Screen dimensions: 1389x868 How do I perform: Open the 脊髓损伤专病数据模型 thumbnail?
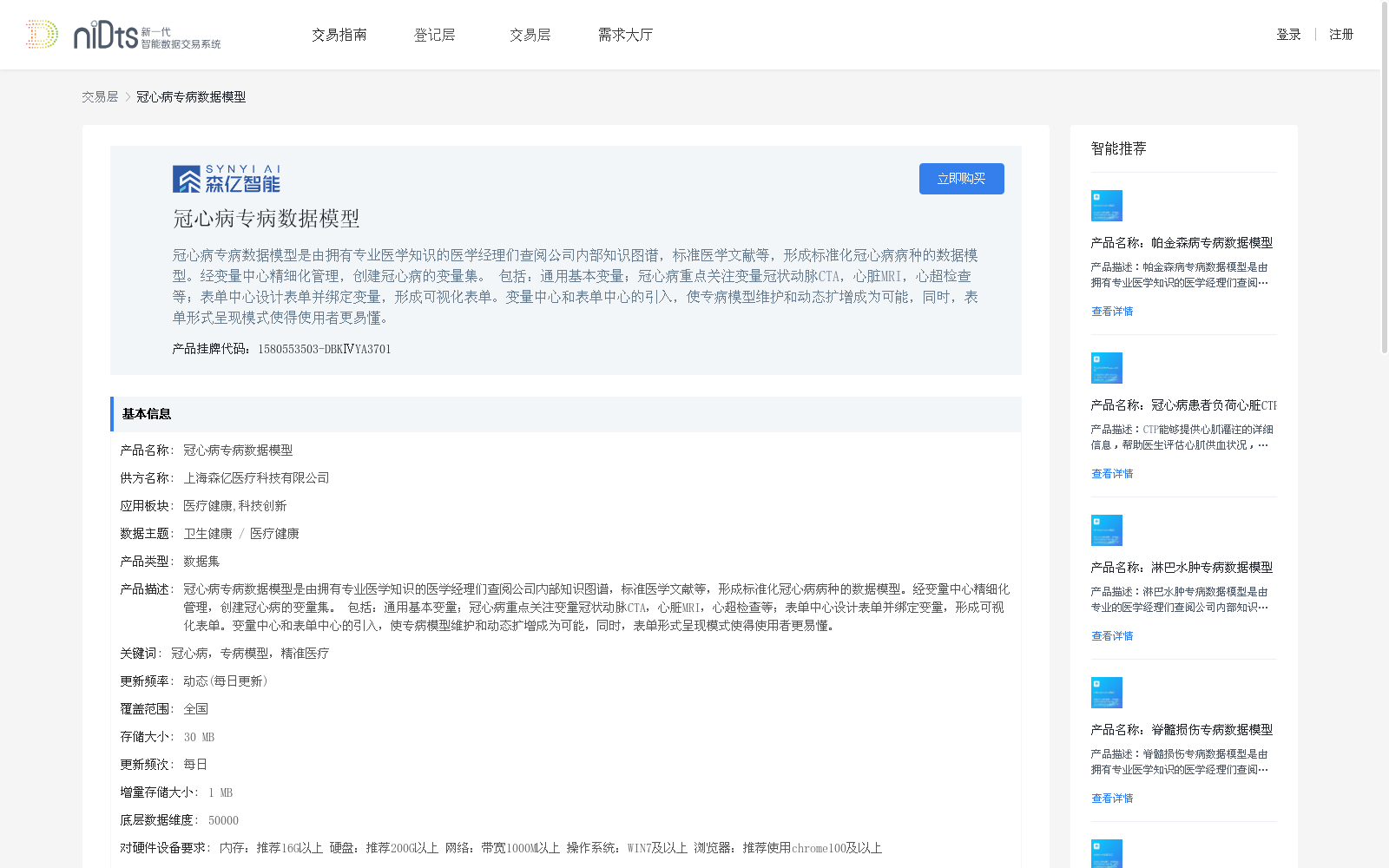(x=1107, y=693)
